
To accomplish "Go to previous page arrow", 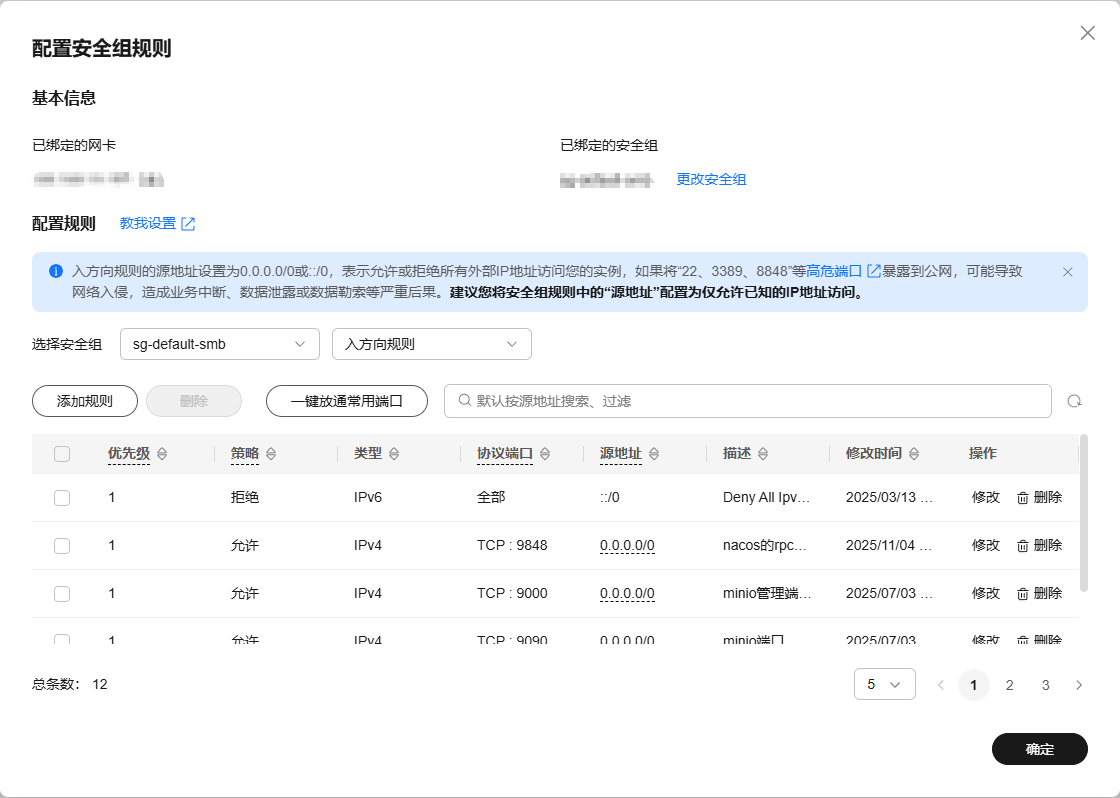I will point(941,685).
